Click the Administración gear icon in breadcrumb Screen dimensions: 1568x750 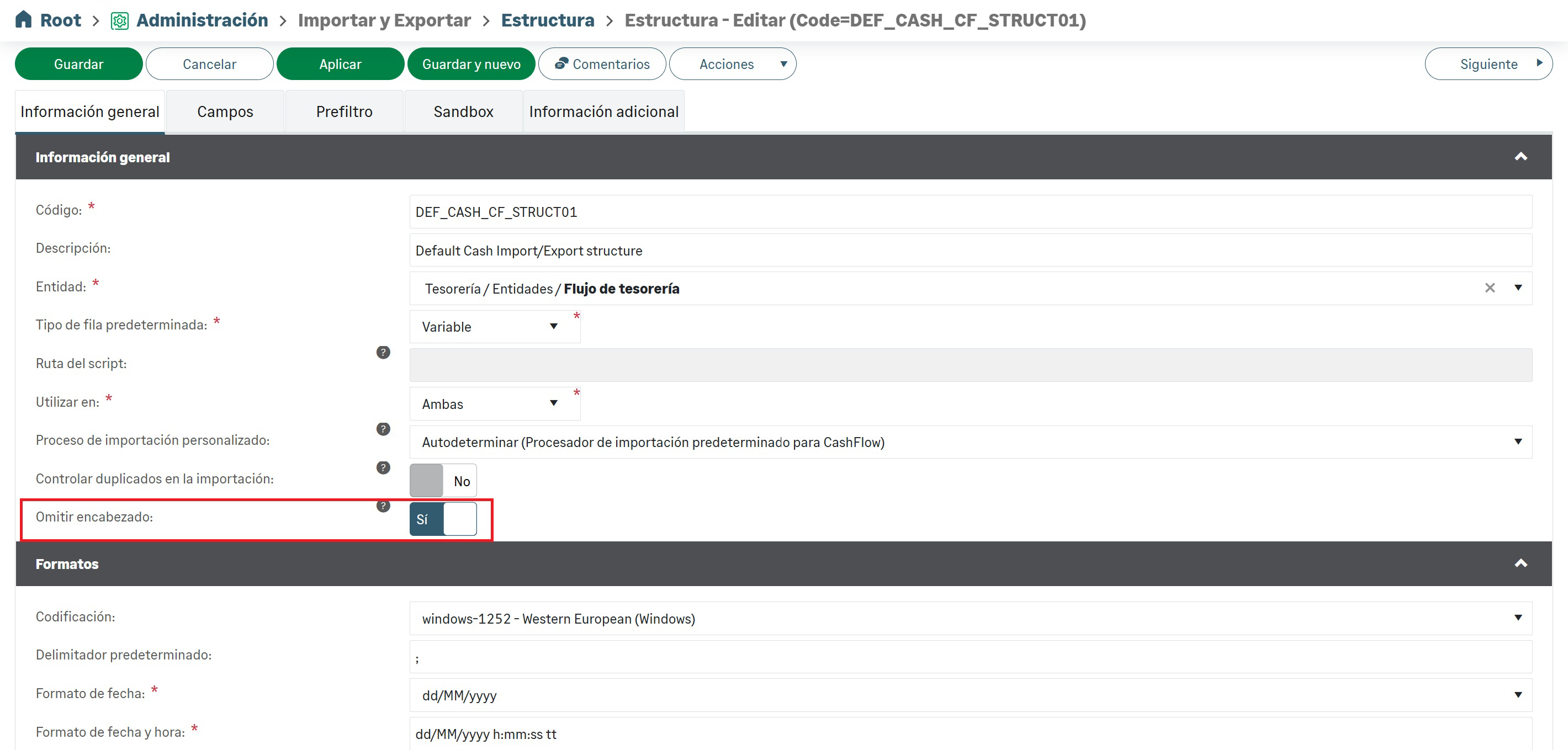point(119,20)
